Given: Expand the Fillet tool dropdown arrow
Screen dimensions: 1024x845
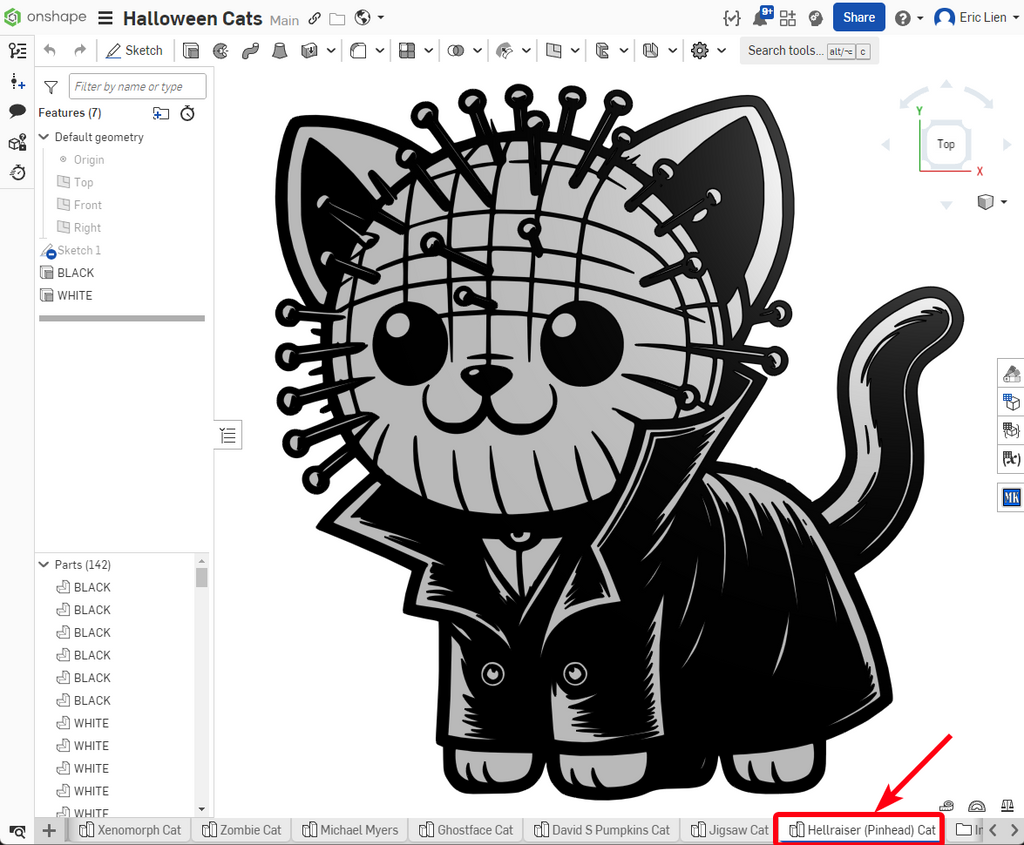Looking at the screenshot, I should (x=379, y=50).
